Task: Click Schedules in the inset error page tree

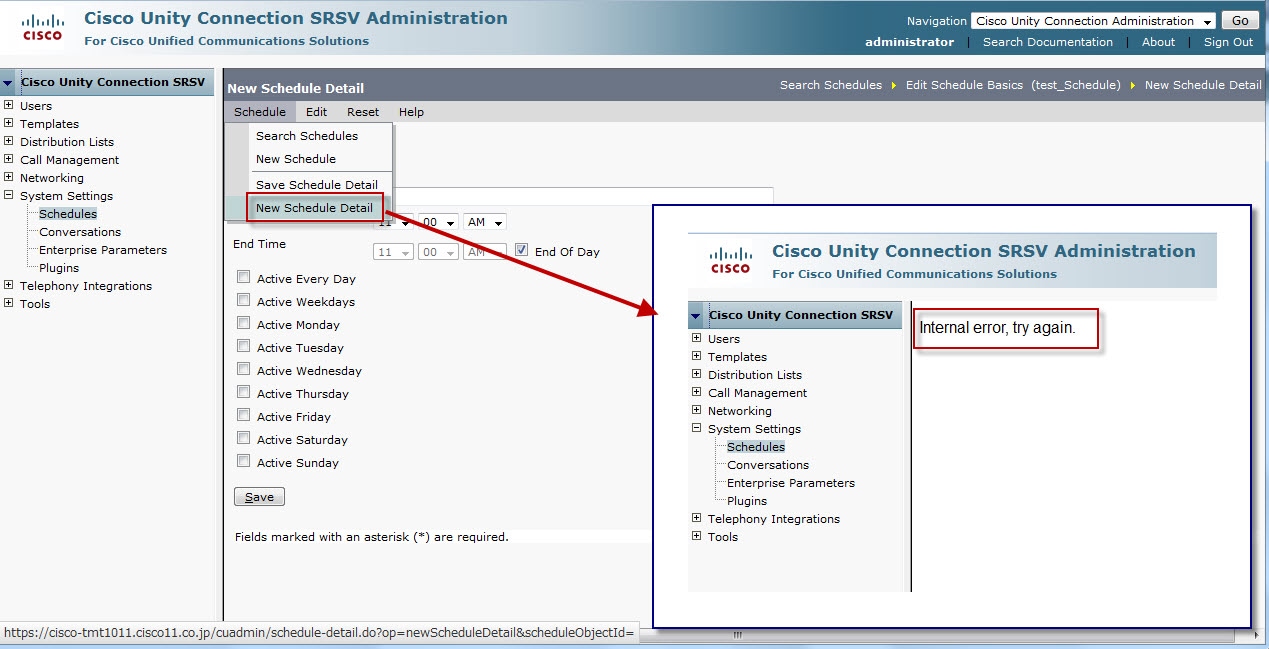Action: pyautogui.click(x=756, y=446)
